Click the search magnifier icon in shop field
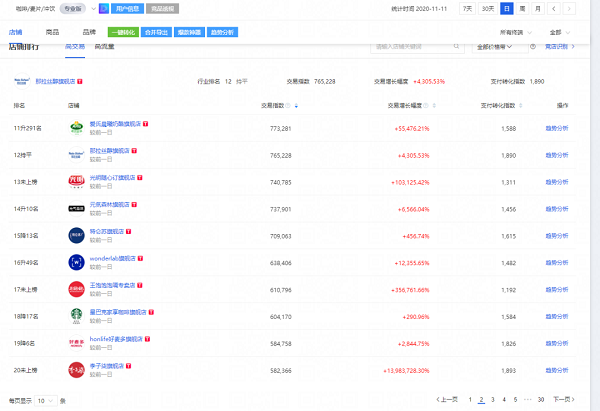 [456, 46]
